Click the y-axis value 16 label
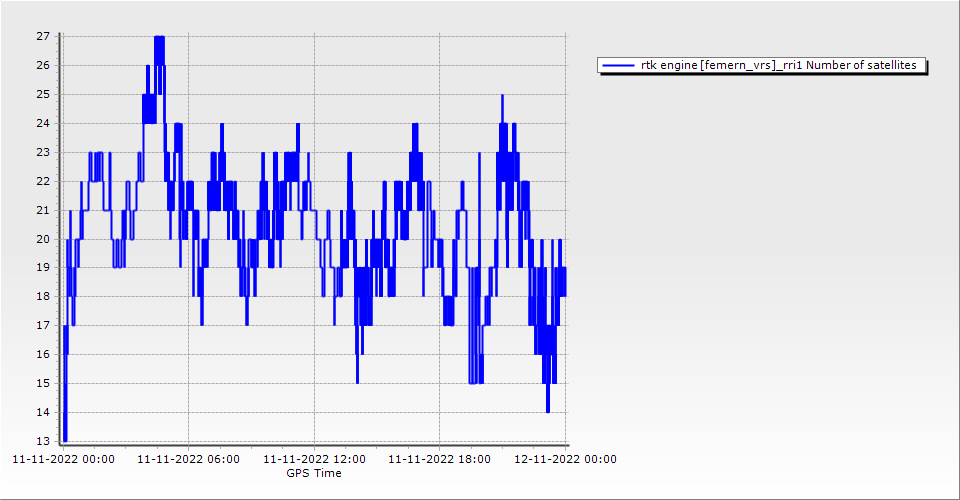This screenshot has width=960, height=500. coord(43,355)
